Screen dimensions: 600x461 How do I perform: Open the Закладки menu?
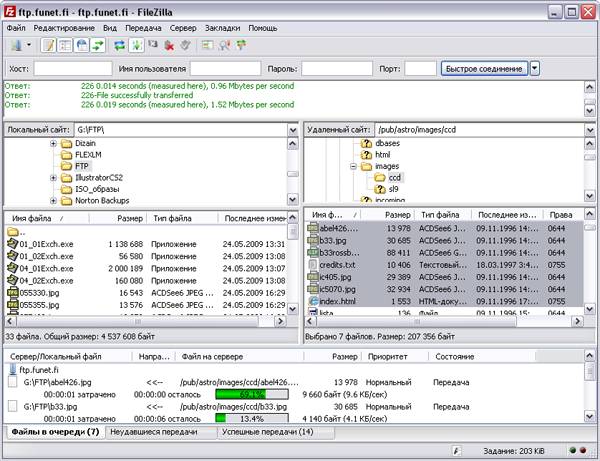pyautogui.click(x=222, y=28)
